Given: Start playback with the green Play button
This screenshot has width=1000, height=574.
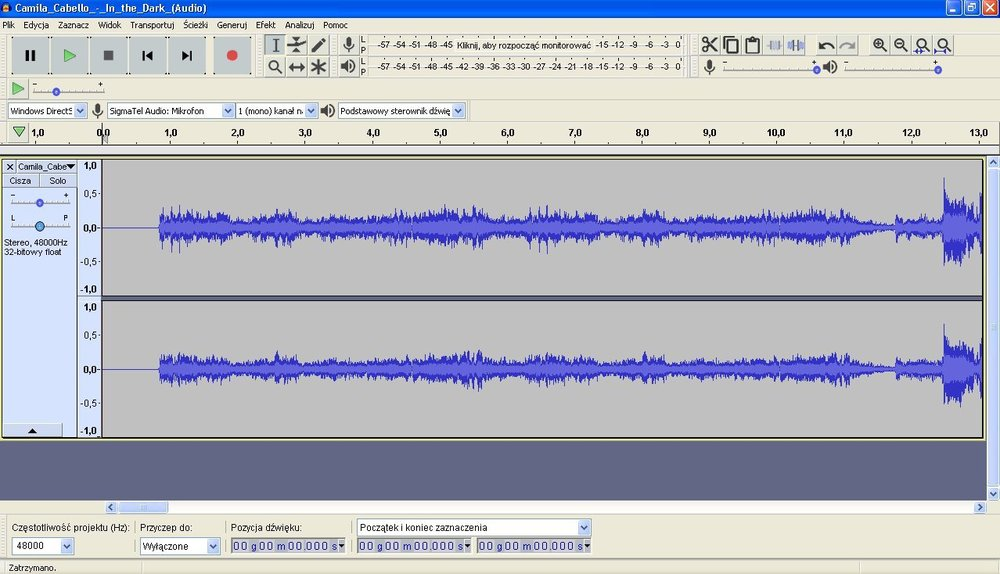Looking at the screenshot, I should [x=70, y=55].
